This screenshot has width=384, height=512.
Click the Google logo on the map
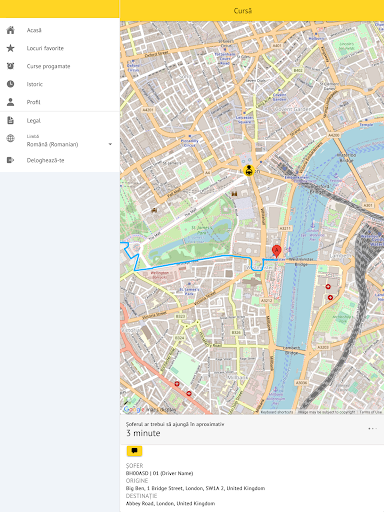pyautogui.click(x=134, y=409)
